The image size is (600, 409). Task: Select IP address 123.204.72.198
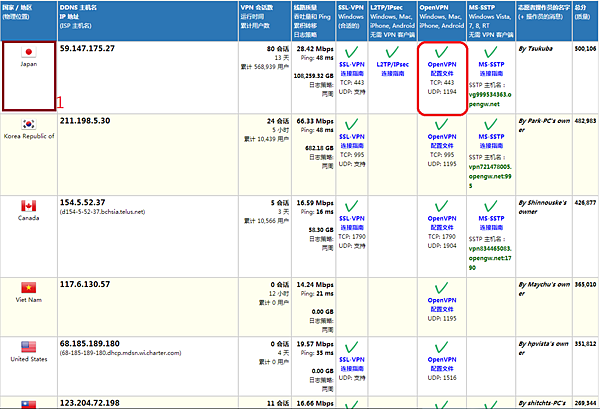[x=90, y=403]
